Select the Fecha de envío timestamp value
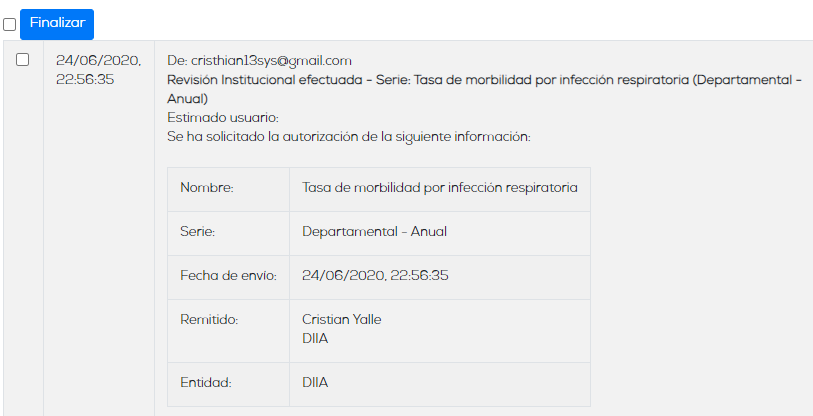 375,275
